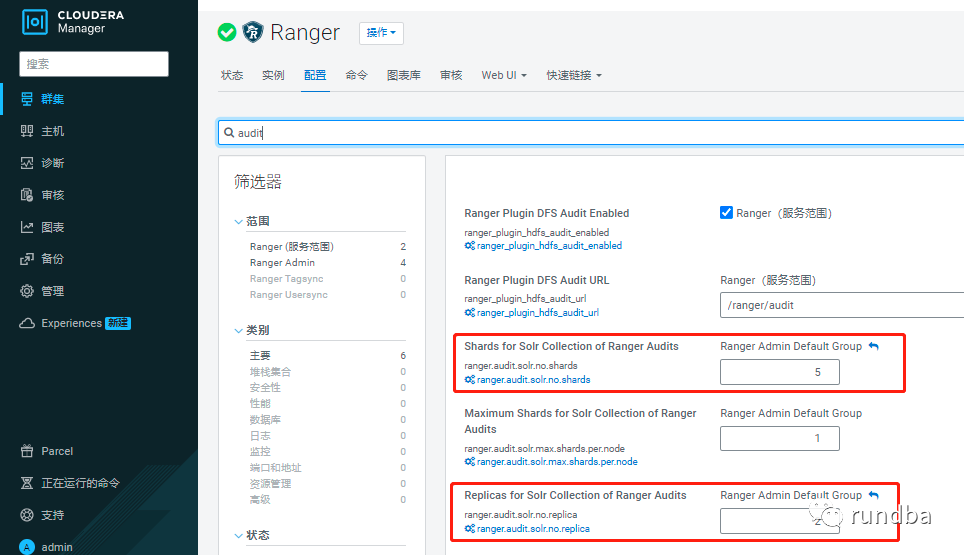This screenshot has height=555, width=964.
Task: Switch to the 配置 (Configuration) tab
Action: [x=315, y=75]
